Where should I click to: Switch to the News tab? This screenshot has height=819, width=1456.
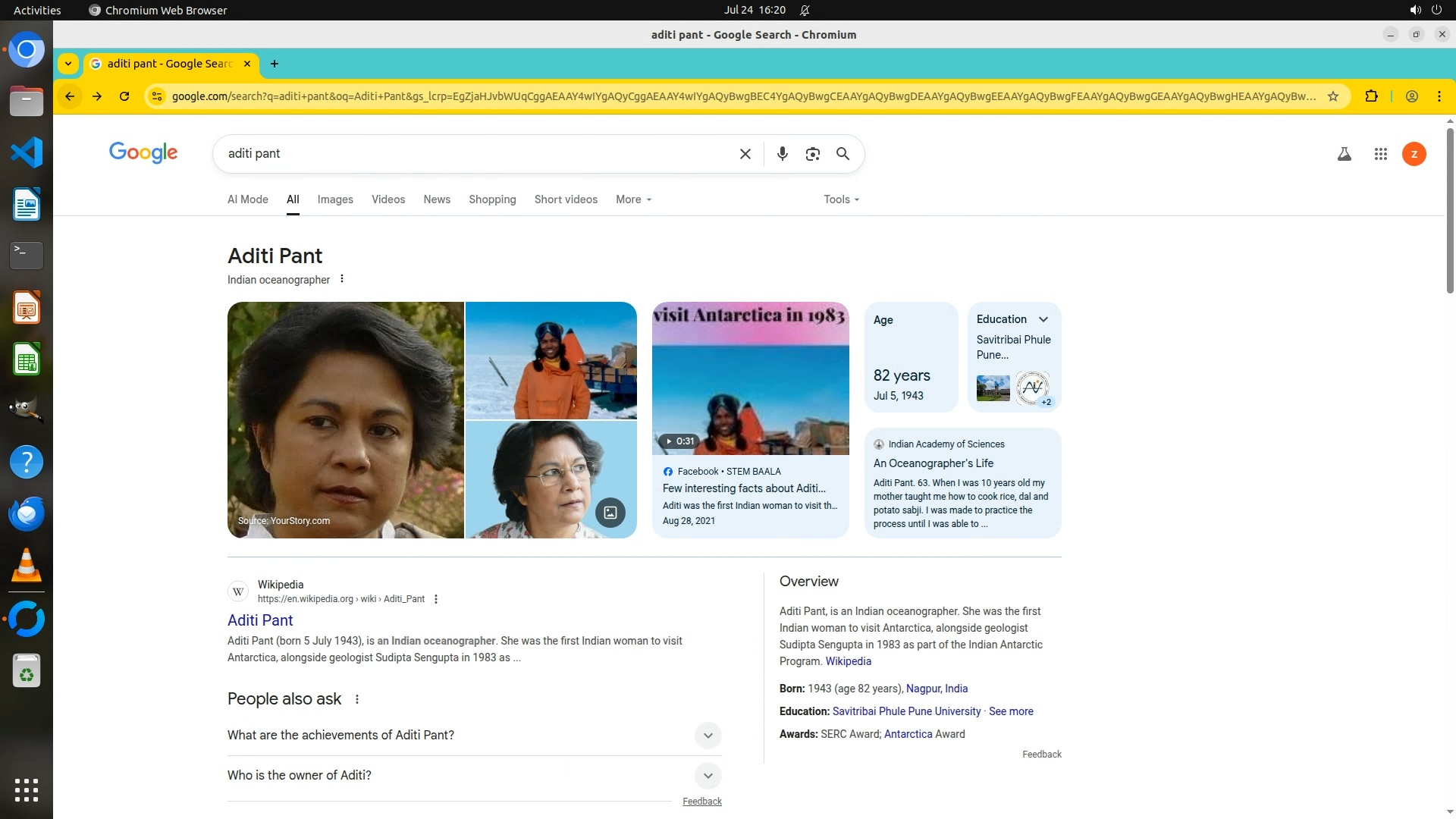437,199
